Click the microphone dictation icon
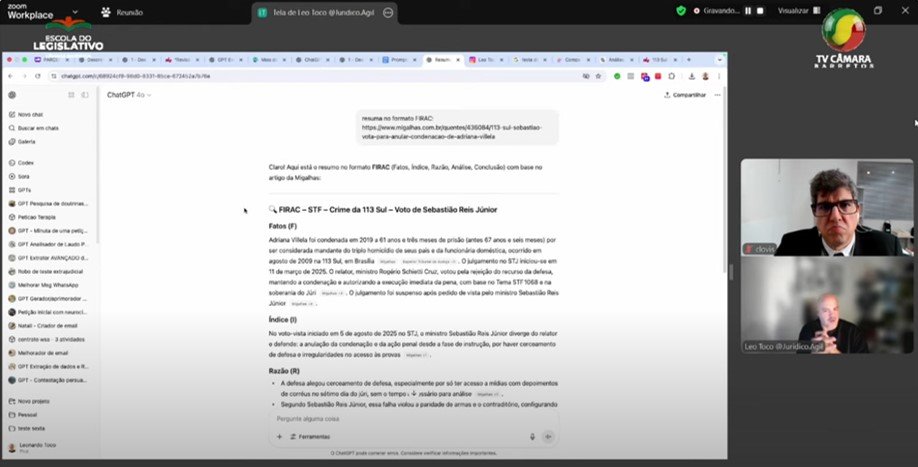 click(x=531, y=437)
